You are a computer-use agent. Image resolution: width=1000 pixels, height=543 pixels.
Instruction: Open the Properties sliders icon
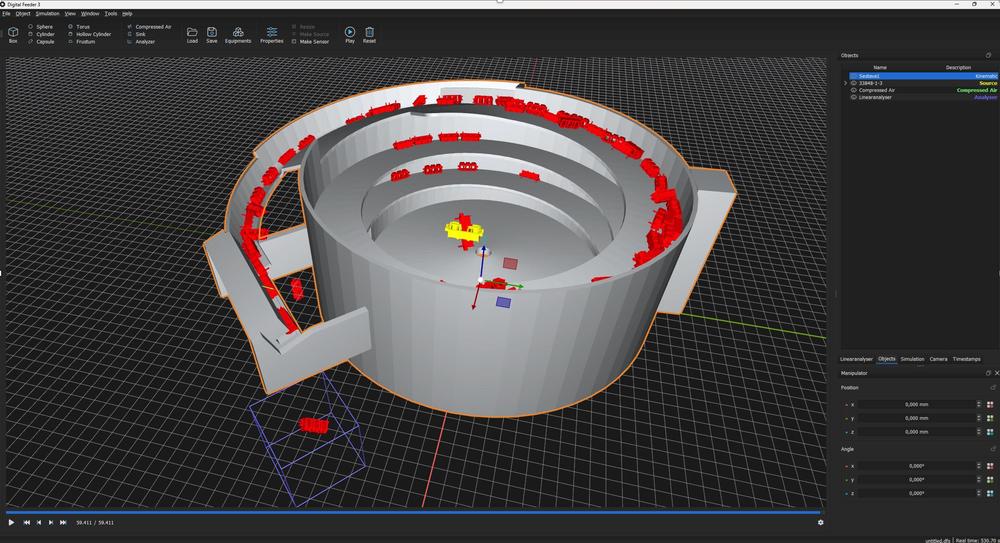point(272,34)
